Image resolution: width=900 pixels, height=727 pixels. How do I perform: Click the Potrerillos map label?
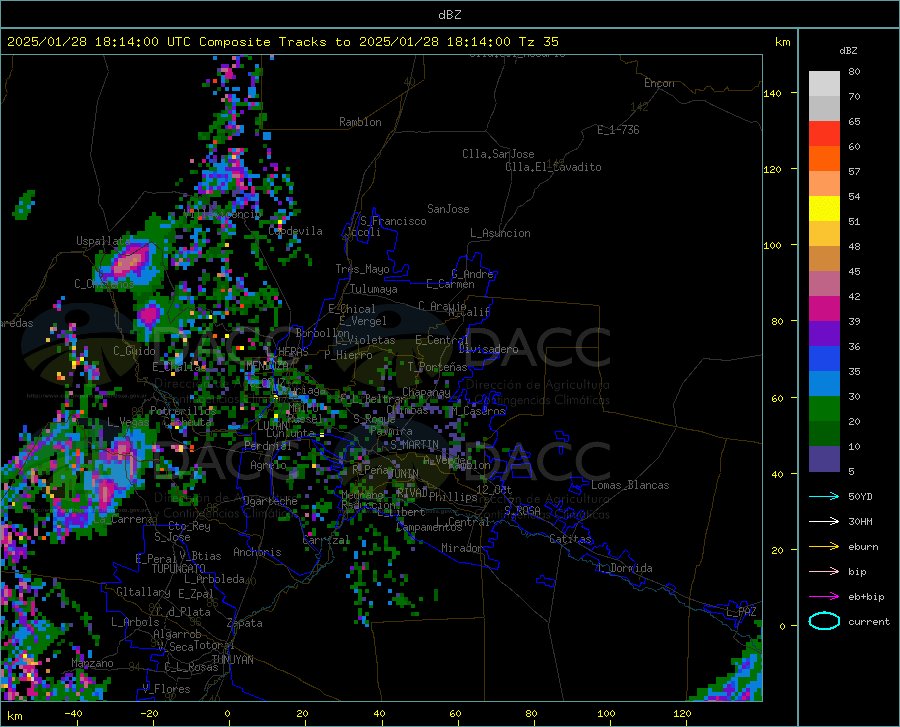click(x=183, y=410)
